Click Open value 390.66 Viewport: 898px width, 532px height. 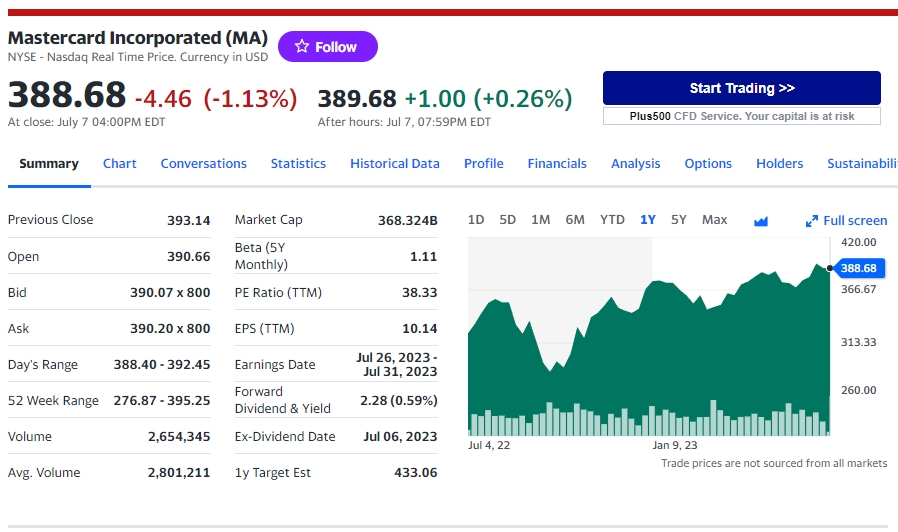click(x=188, y=257)
